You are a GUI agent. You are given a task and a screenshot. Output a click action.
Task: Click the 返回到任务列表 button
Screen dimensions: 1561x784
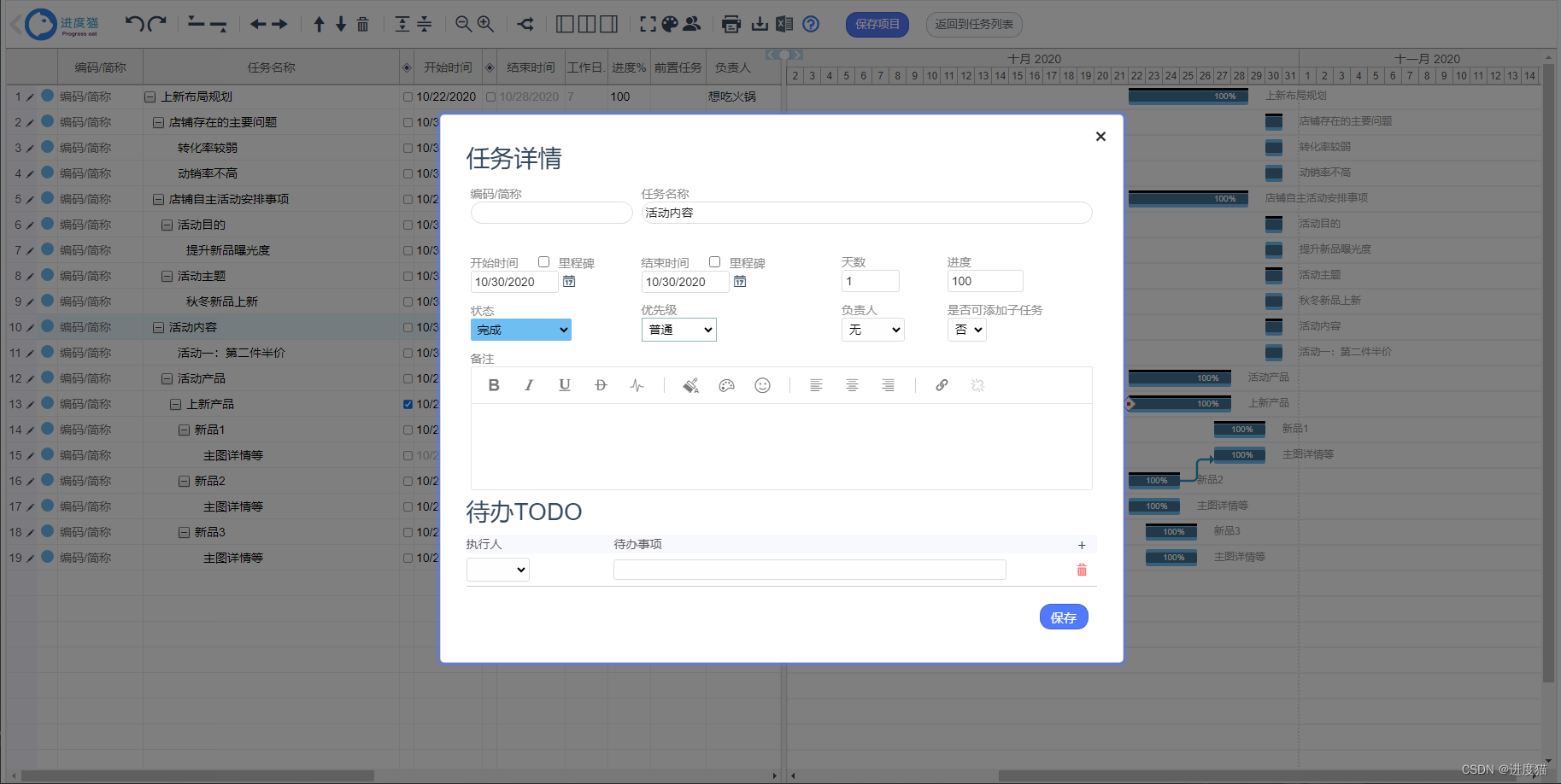tap(974, 25)
